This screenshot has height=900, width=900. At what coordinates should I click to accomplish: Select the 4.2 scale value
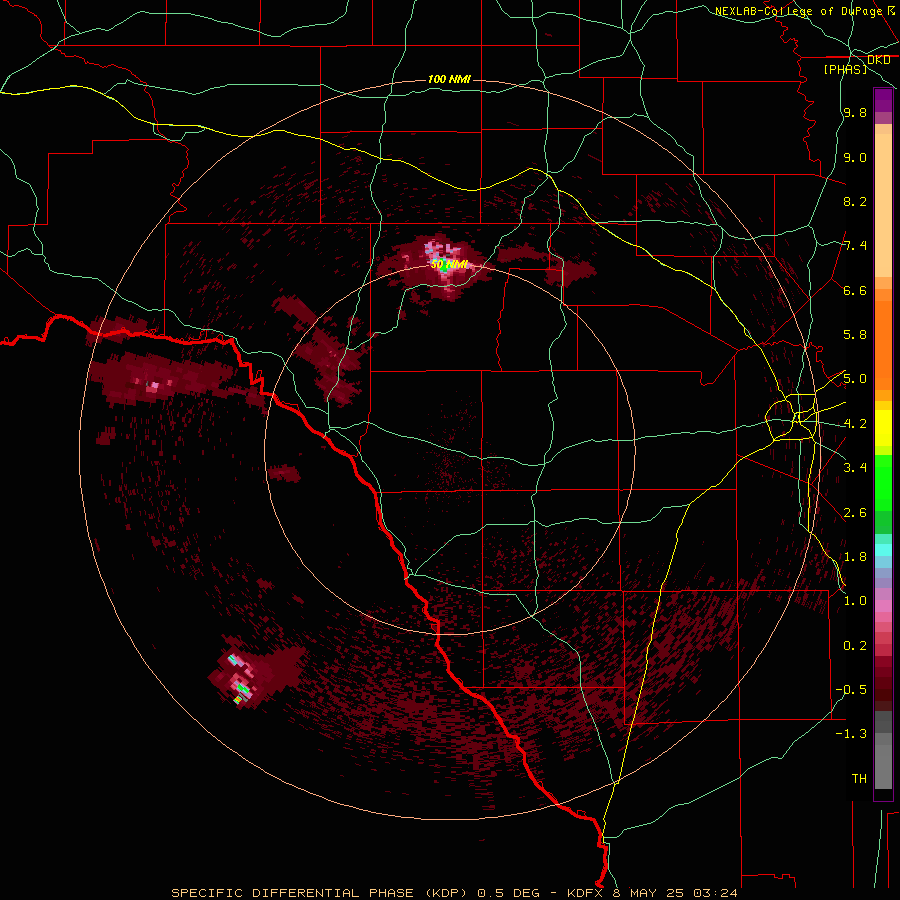[x=855, y=424]
